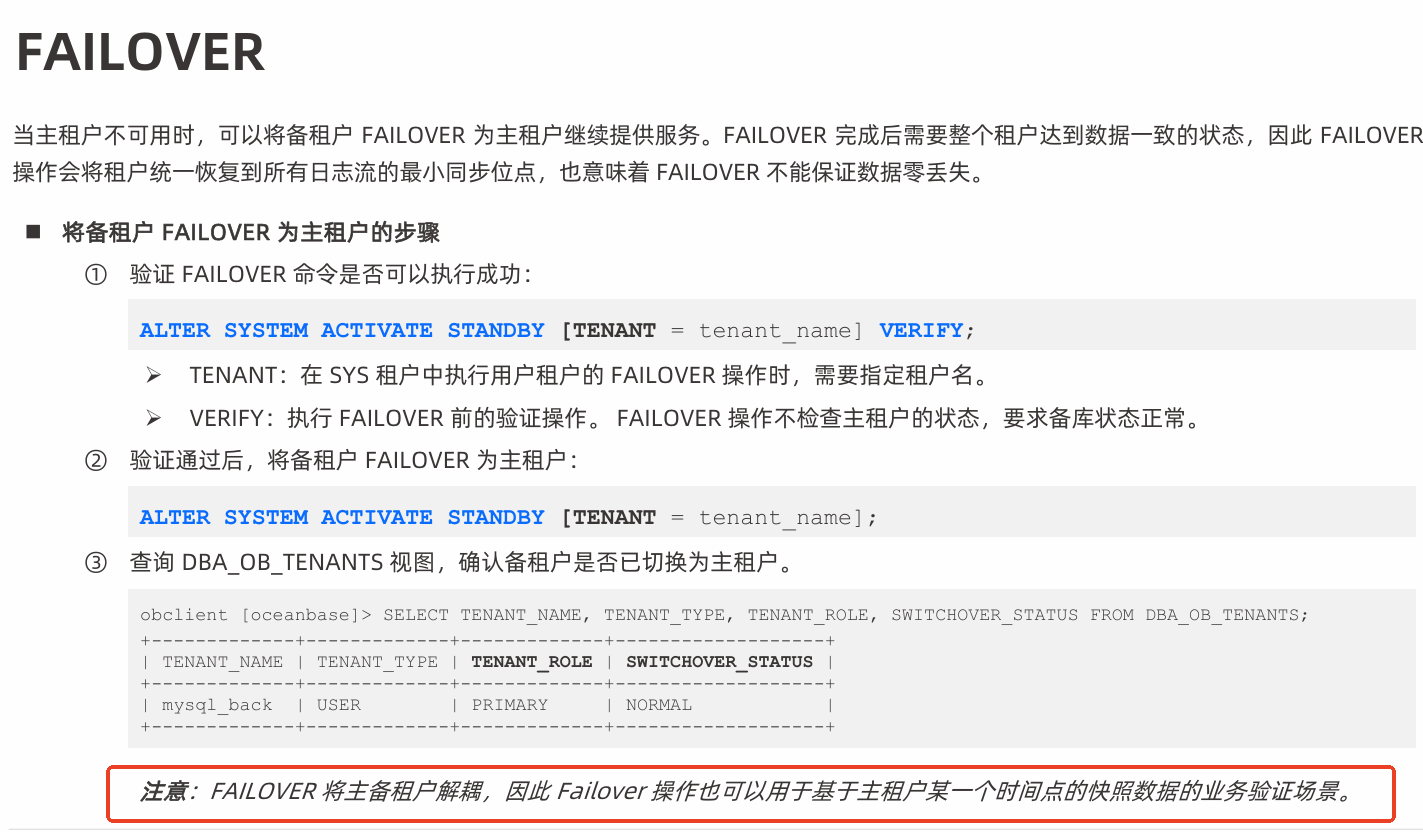
Task: Click the bold 注意 label in the red box
Action: (162, 793)
